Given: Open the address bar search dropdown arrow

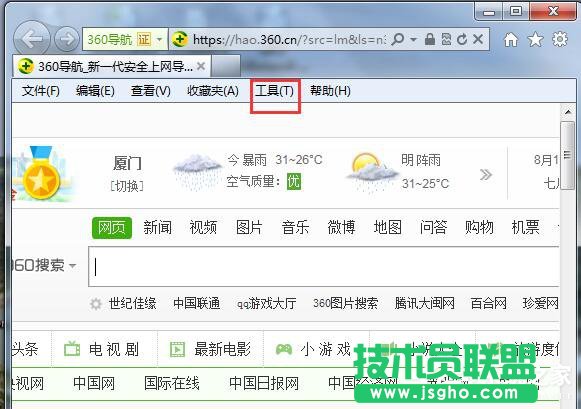Looking at the screenshot, I should (x=414, y=39).
